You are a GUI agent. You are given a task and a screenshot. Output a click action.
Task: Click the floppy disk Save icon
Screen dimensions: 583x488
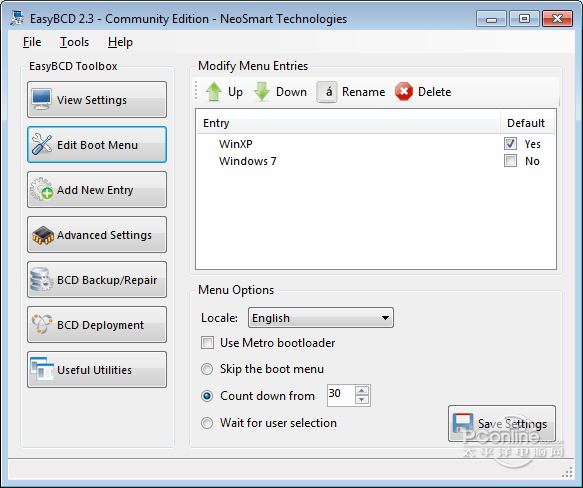click(463, 423)
